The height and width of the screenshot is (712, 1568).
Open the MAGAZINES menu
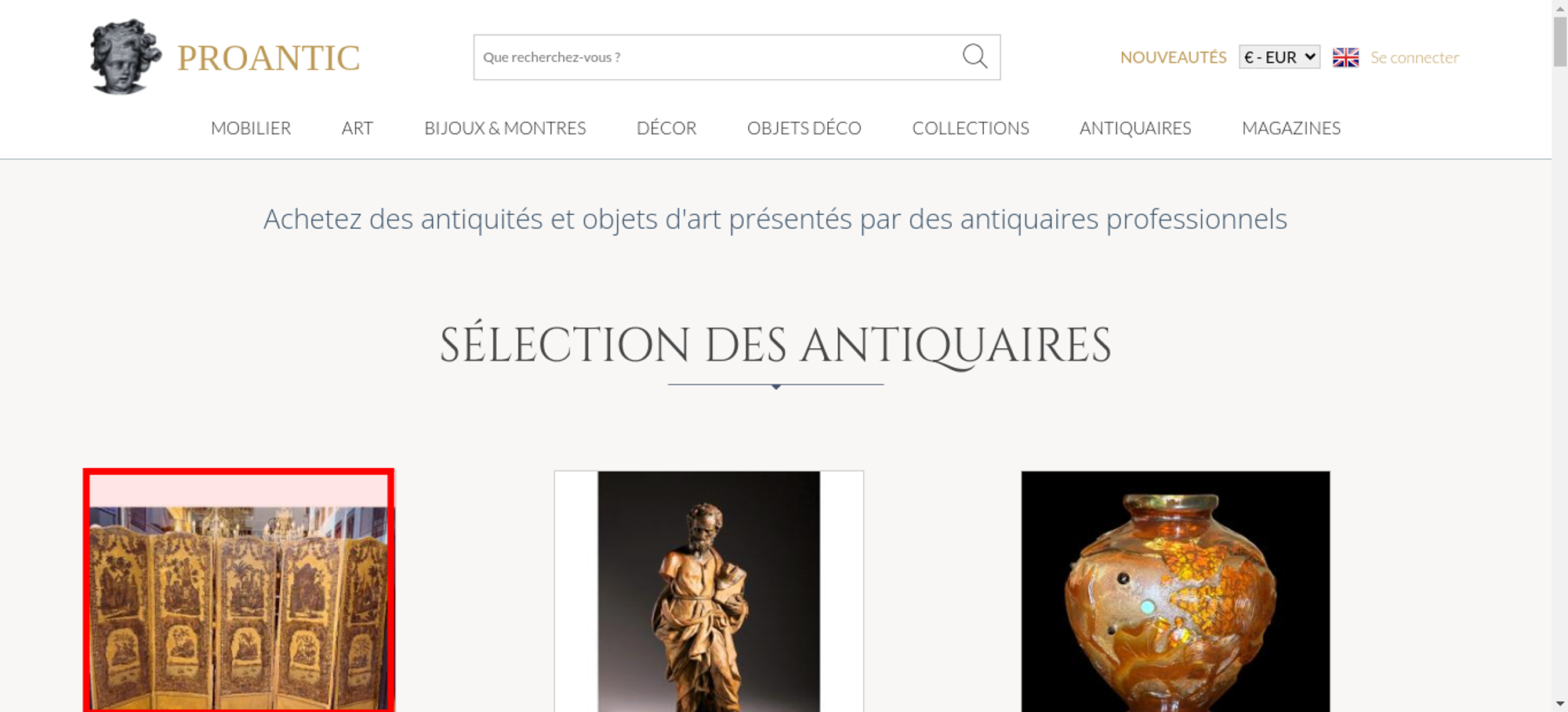pyautogui.click(x=1291, y=128)
